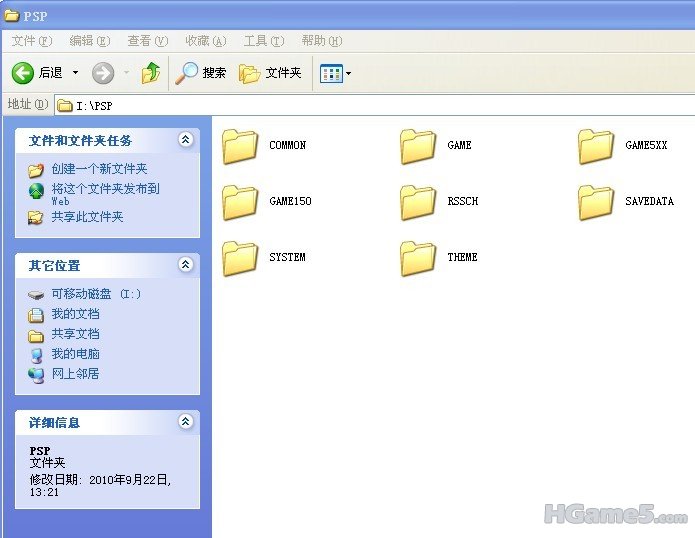Click 共享此文件夹 link
Screen dimensions: 695x538
tap(87, 217)
